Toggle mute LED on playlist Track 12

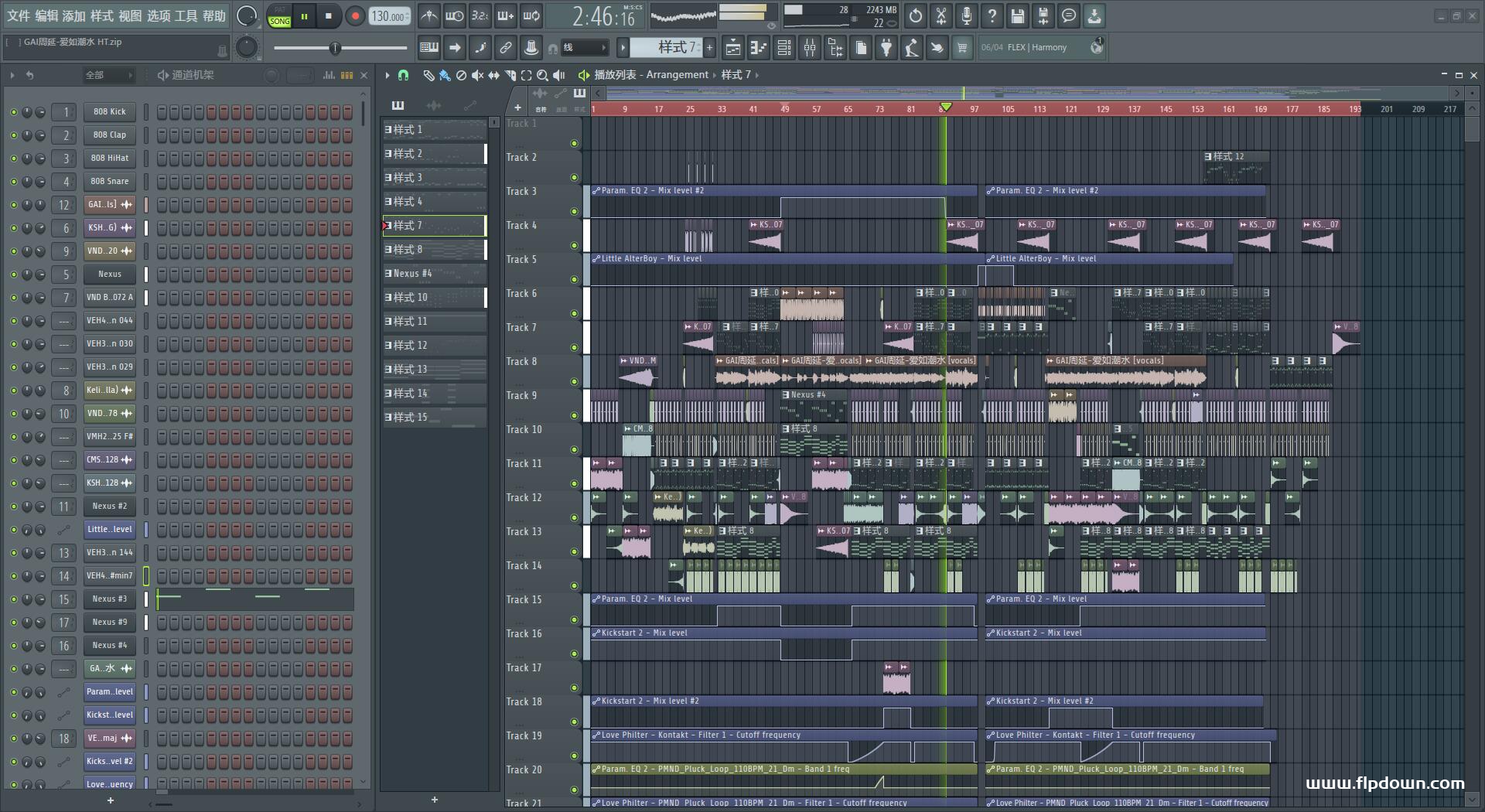coord(574,517)
